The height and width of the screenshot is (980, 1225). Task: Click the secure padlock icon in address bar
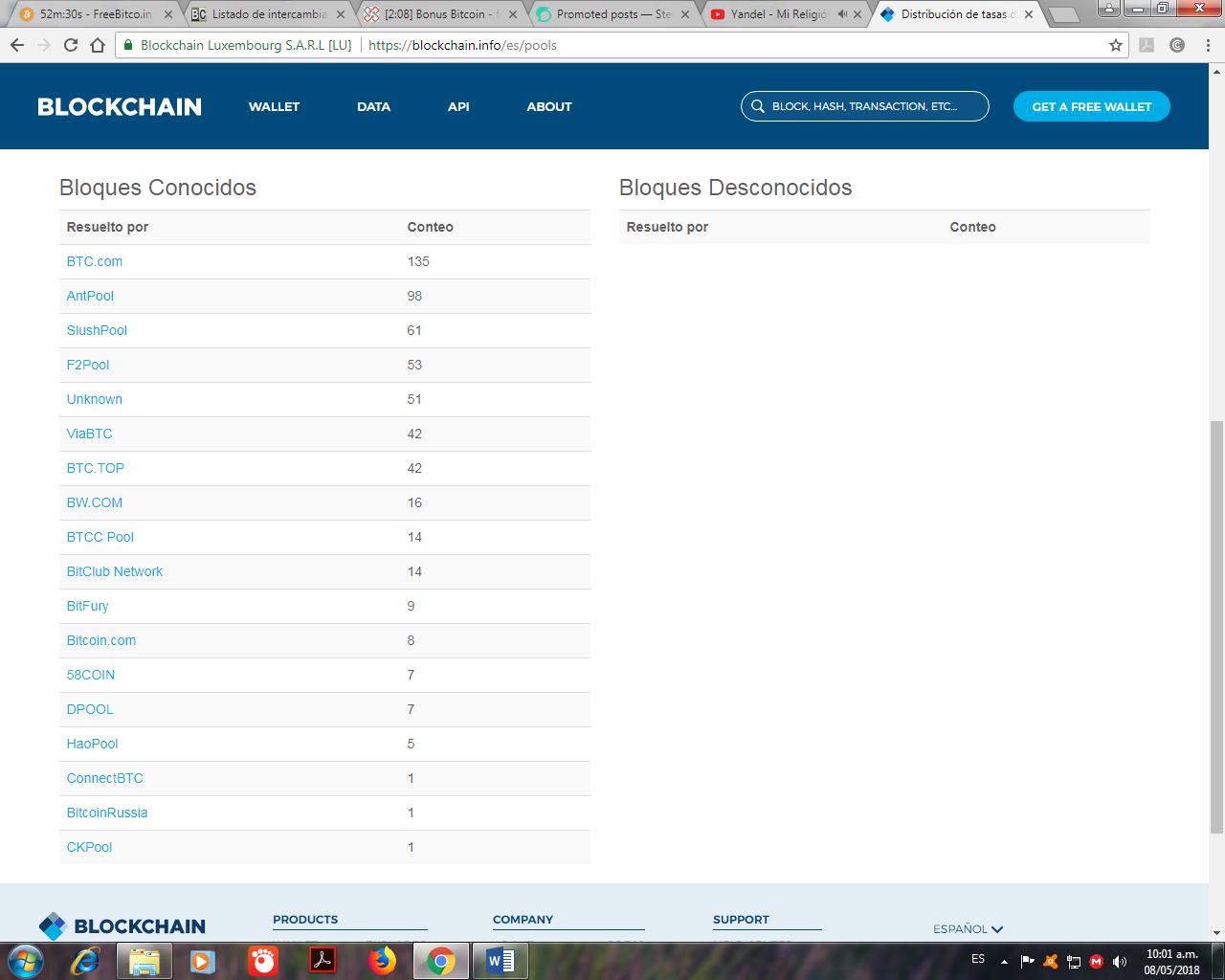pos(128,45)
